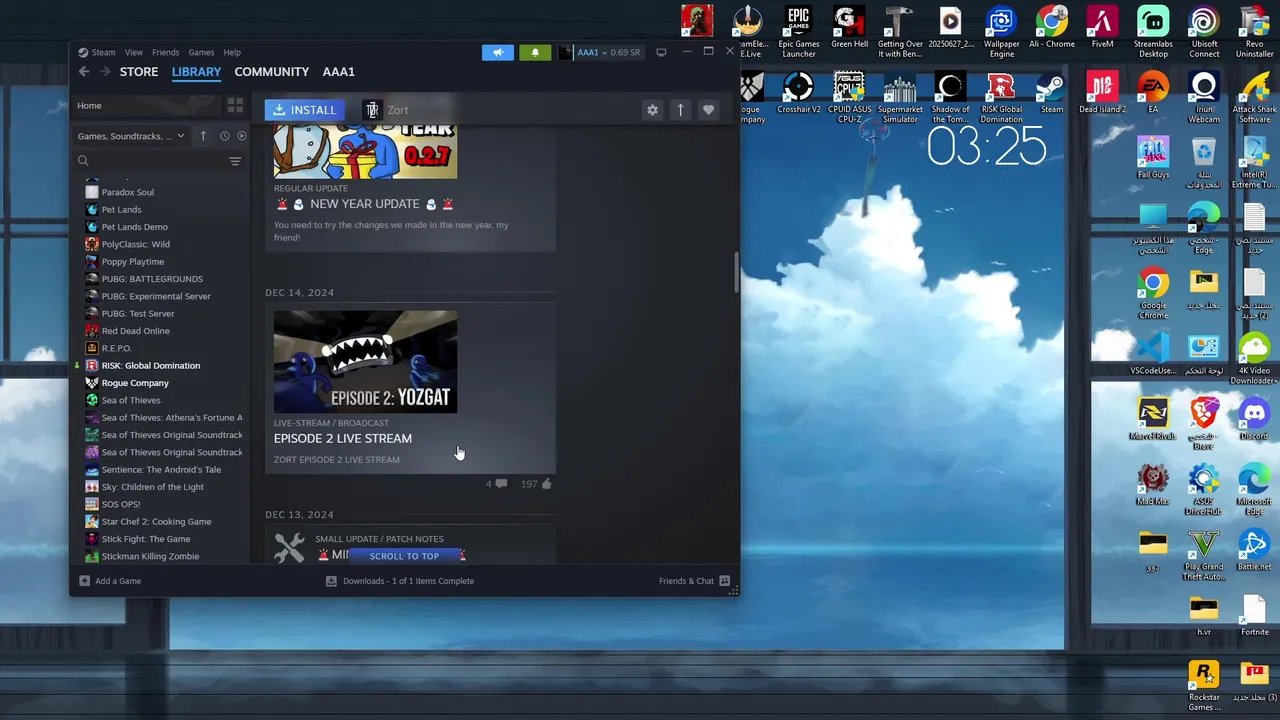Open Epic Games Launcher desktop icon
This screenshot has height=720, width=1280.
tap(798, 31)
